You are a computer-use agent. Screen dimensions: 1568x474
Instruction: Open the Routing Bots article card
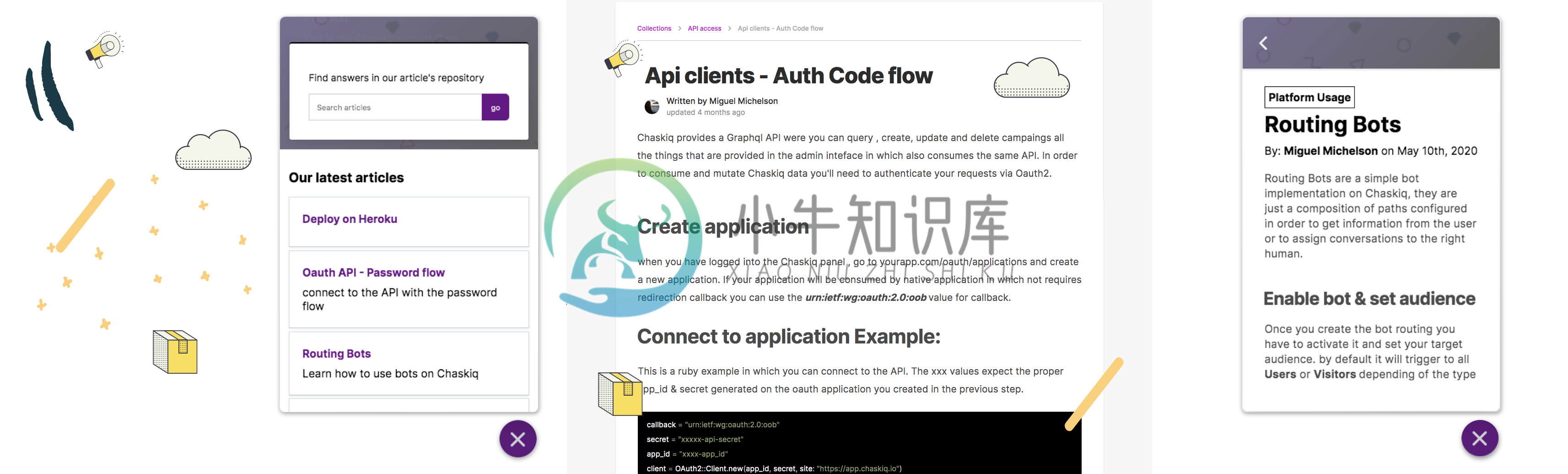(409, 363)
